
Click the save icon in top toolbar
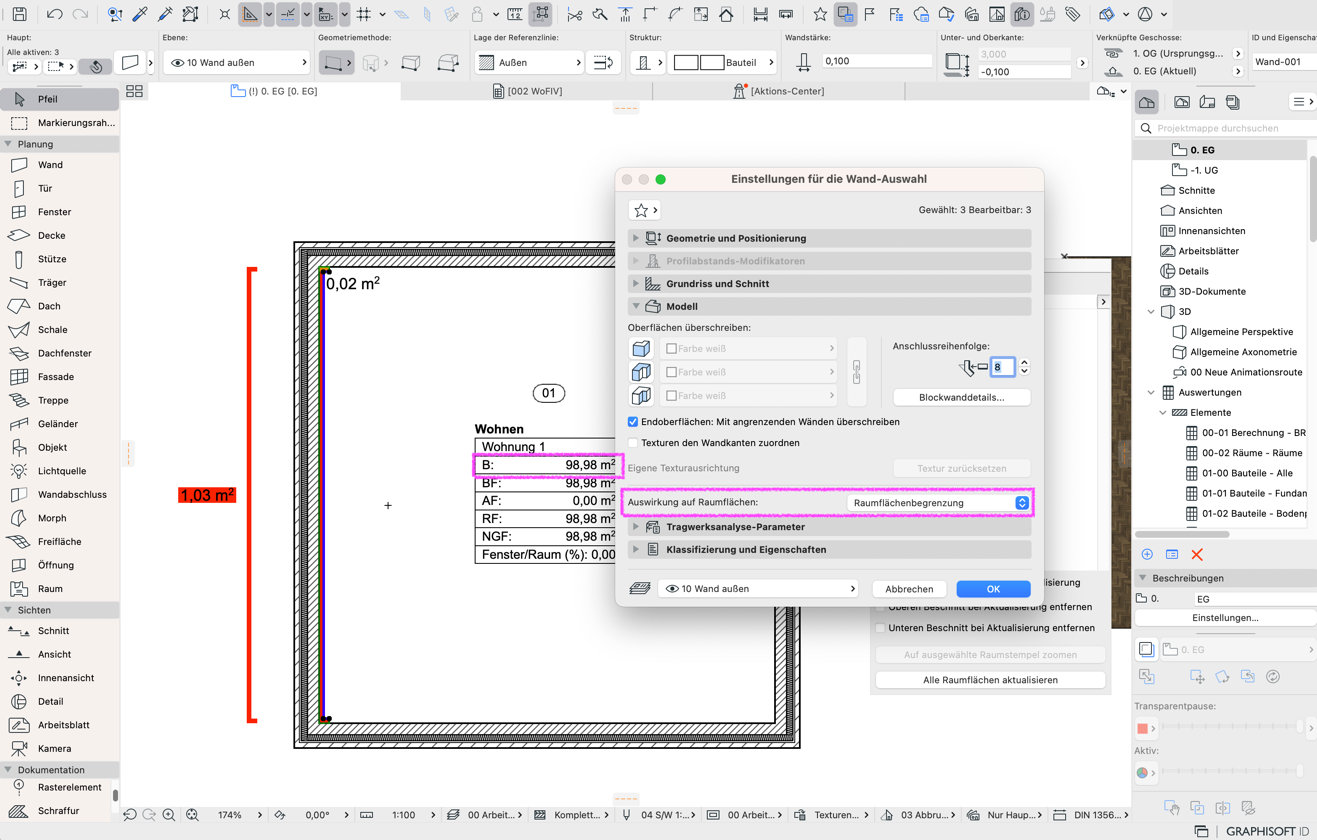tap(19, 14)
